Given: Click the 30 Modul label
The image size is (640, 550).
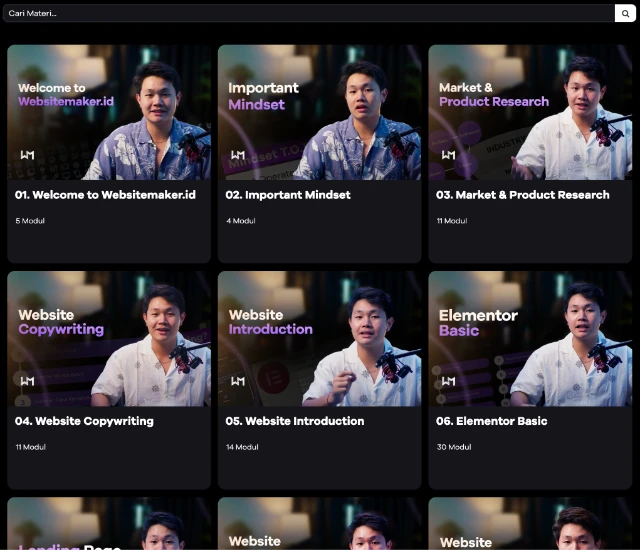Looking at the screenshot, I should click(x=454, y=447).
